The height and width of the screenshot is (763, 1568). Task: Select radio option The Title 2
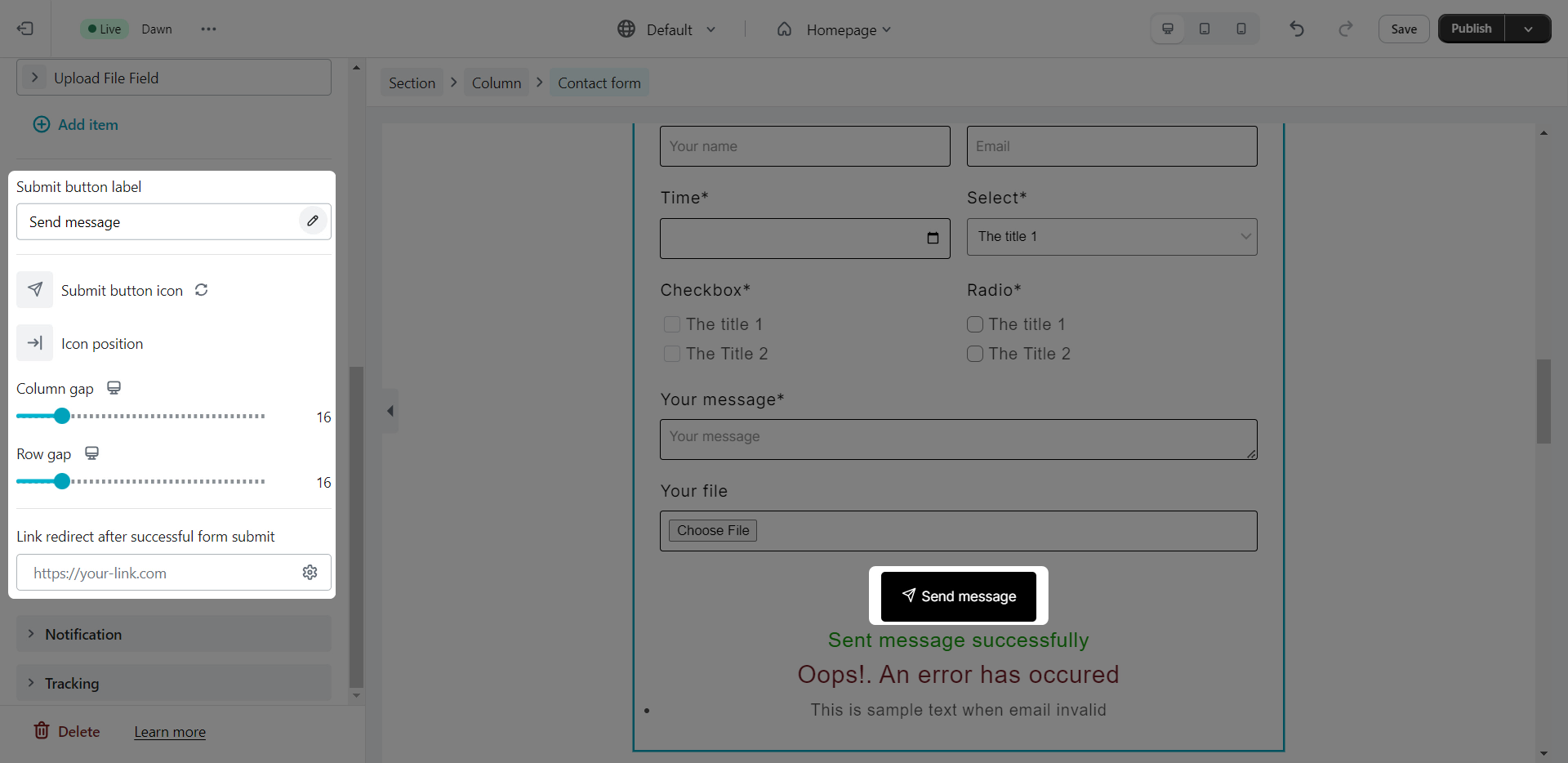pos(975,354)
